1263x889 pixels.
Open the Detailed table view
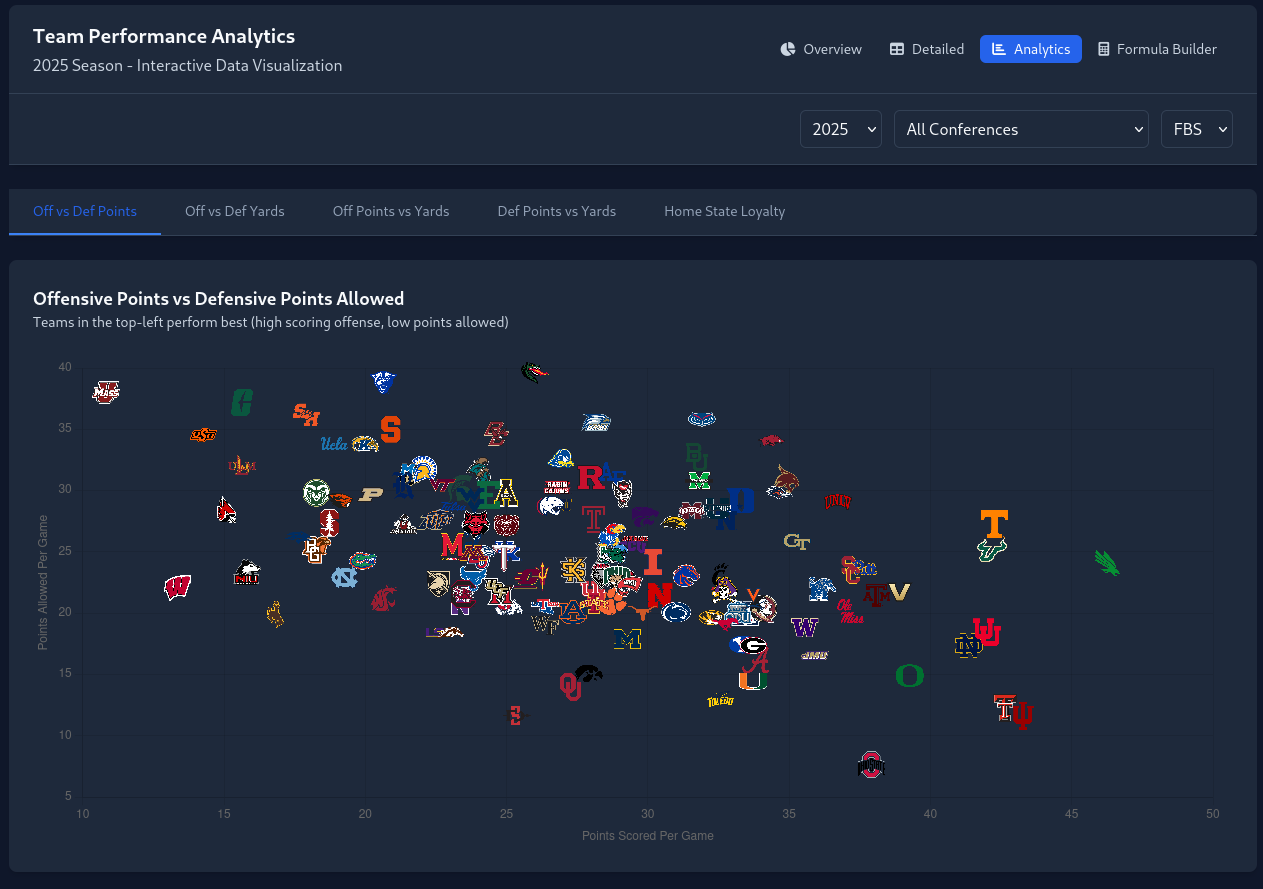(x=927, y=49)
